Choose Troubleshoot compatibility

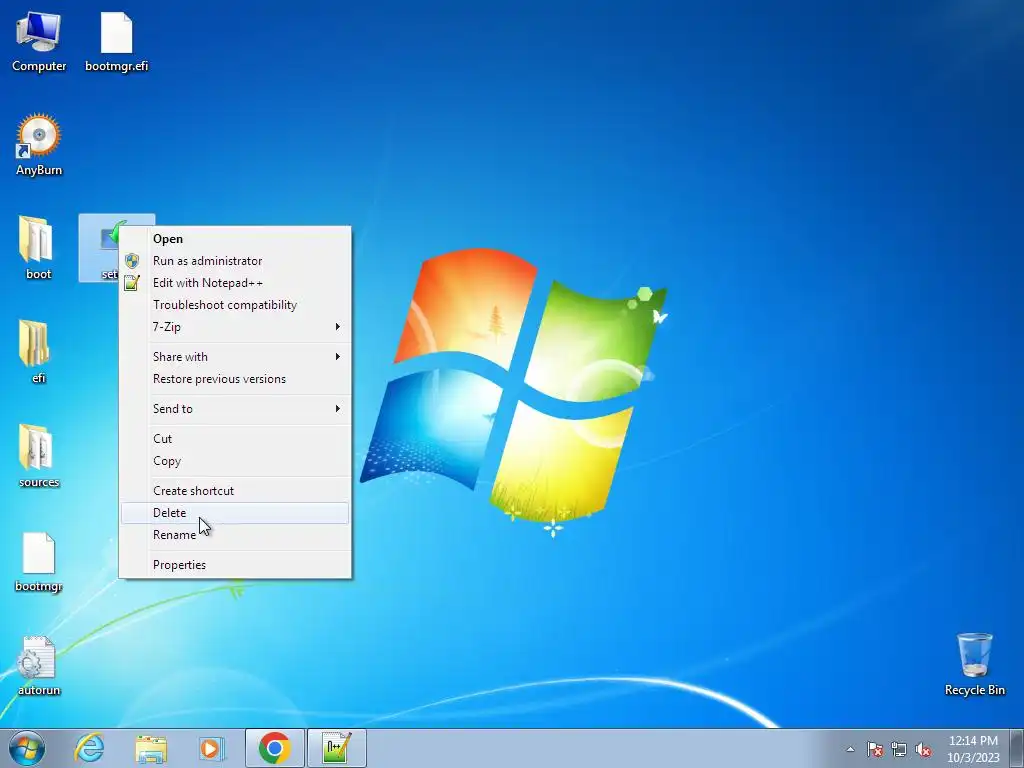click(x=235, y=305)
